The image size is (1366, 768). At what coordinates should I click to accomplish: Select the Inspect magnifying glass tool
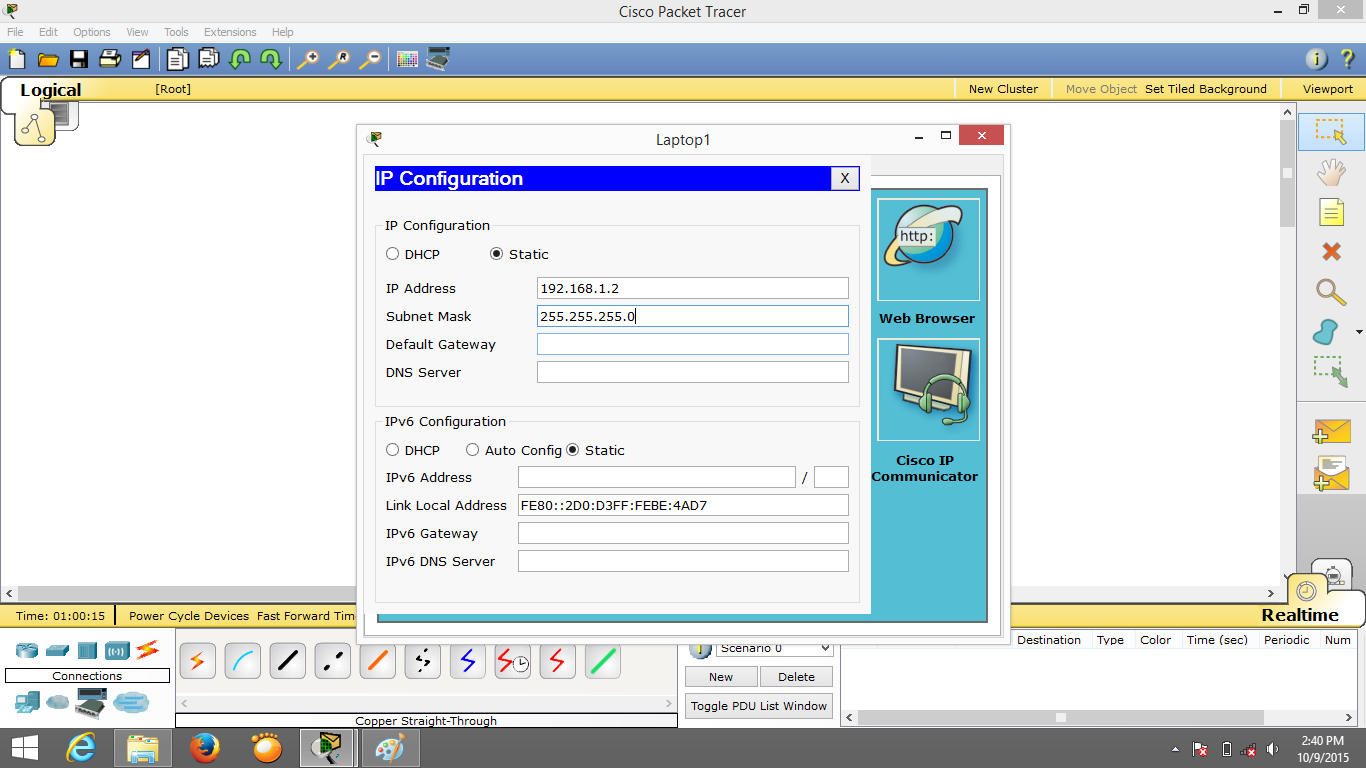coord(1330,293)
